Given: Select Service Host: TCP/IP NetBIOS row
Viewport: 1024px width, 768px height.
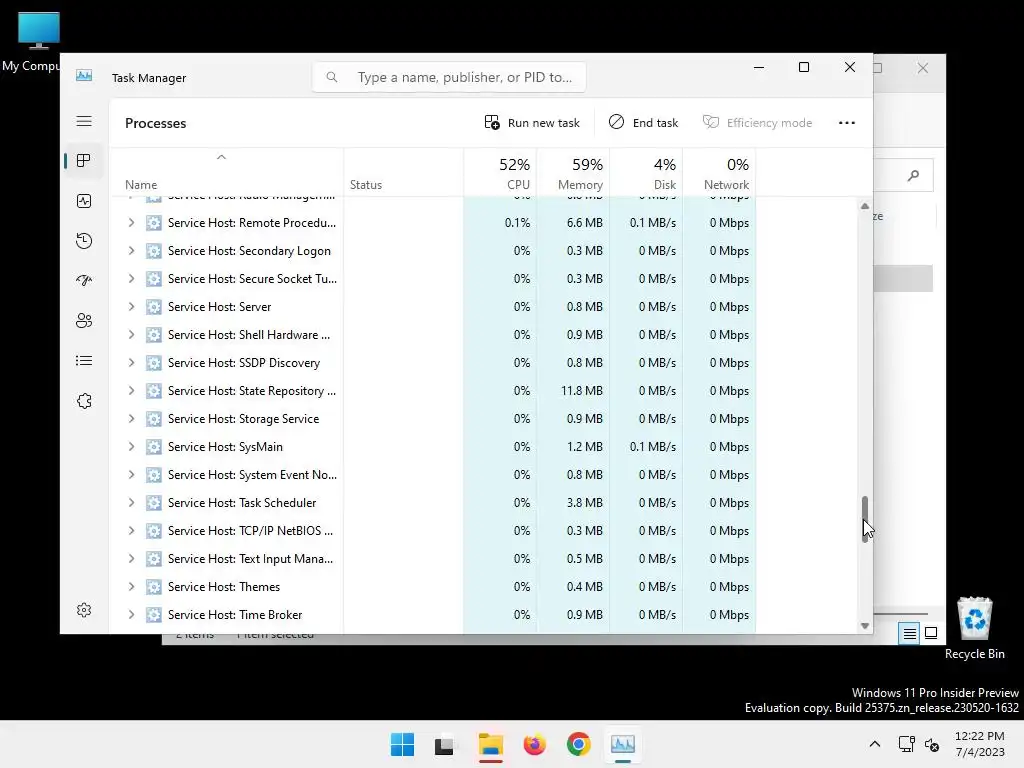Looking at the screenshot, I should tap(434, 531).
